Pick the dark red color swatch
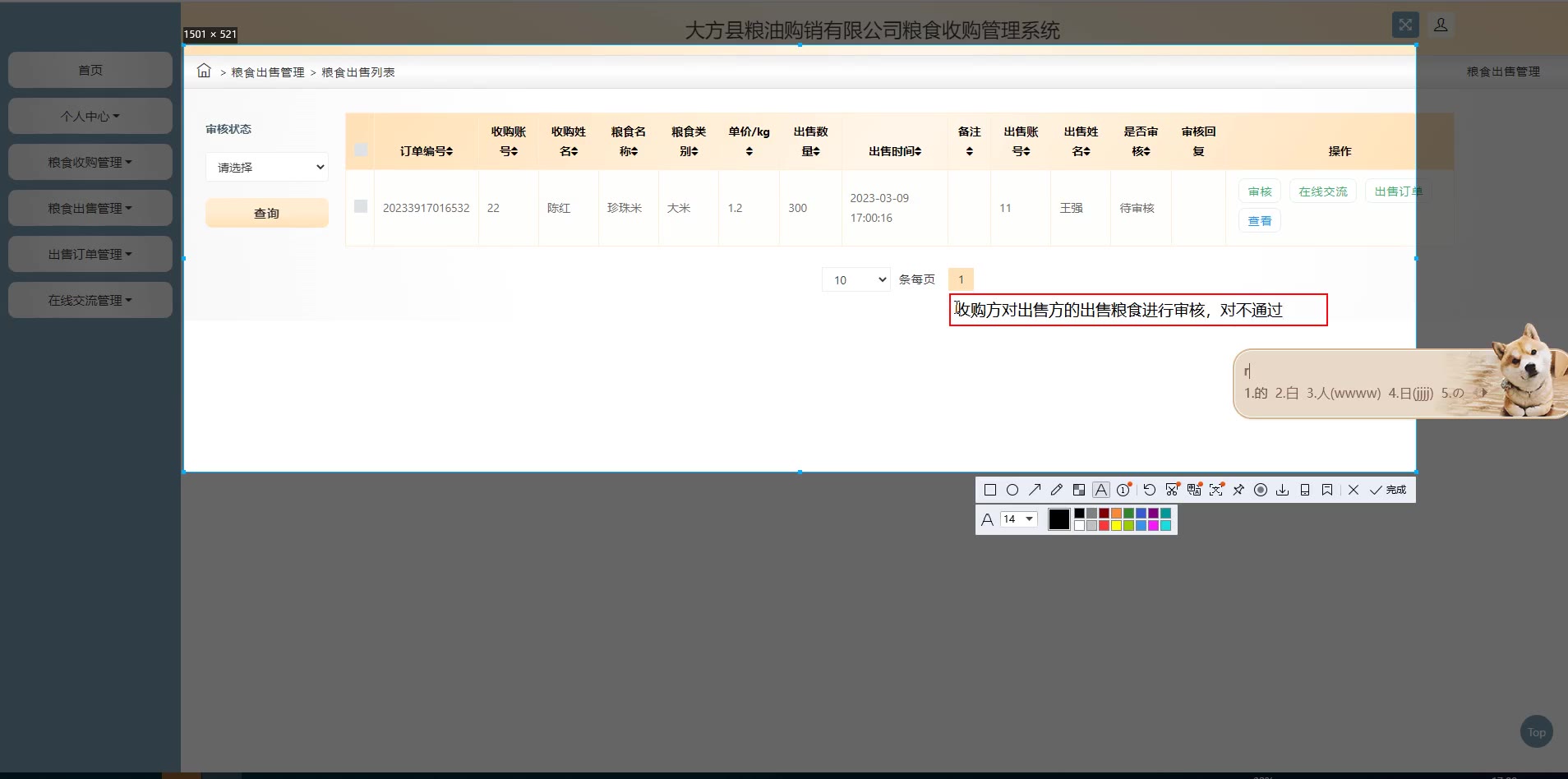The width and height of the screenshot is (1568, 779). click(1104, 514)
